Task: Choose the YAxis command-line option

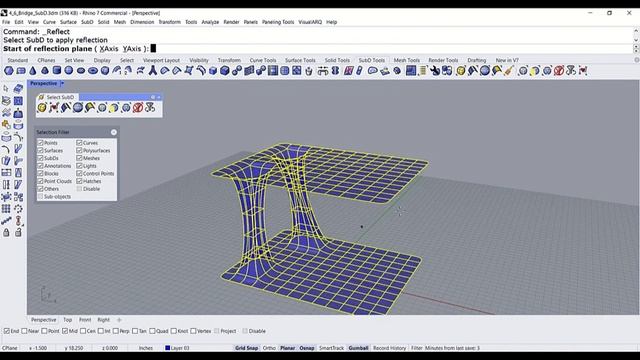Action: [132, 49]
